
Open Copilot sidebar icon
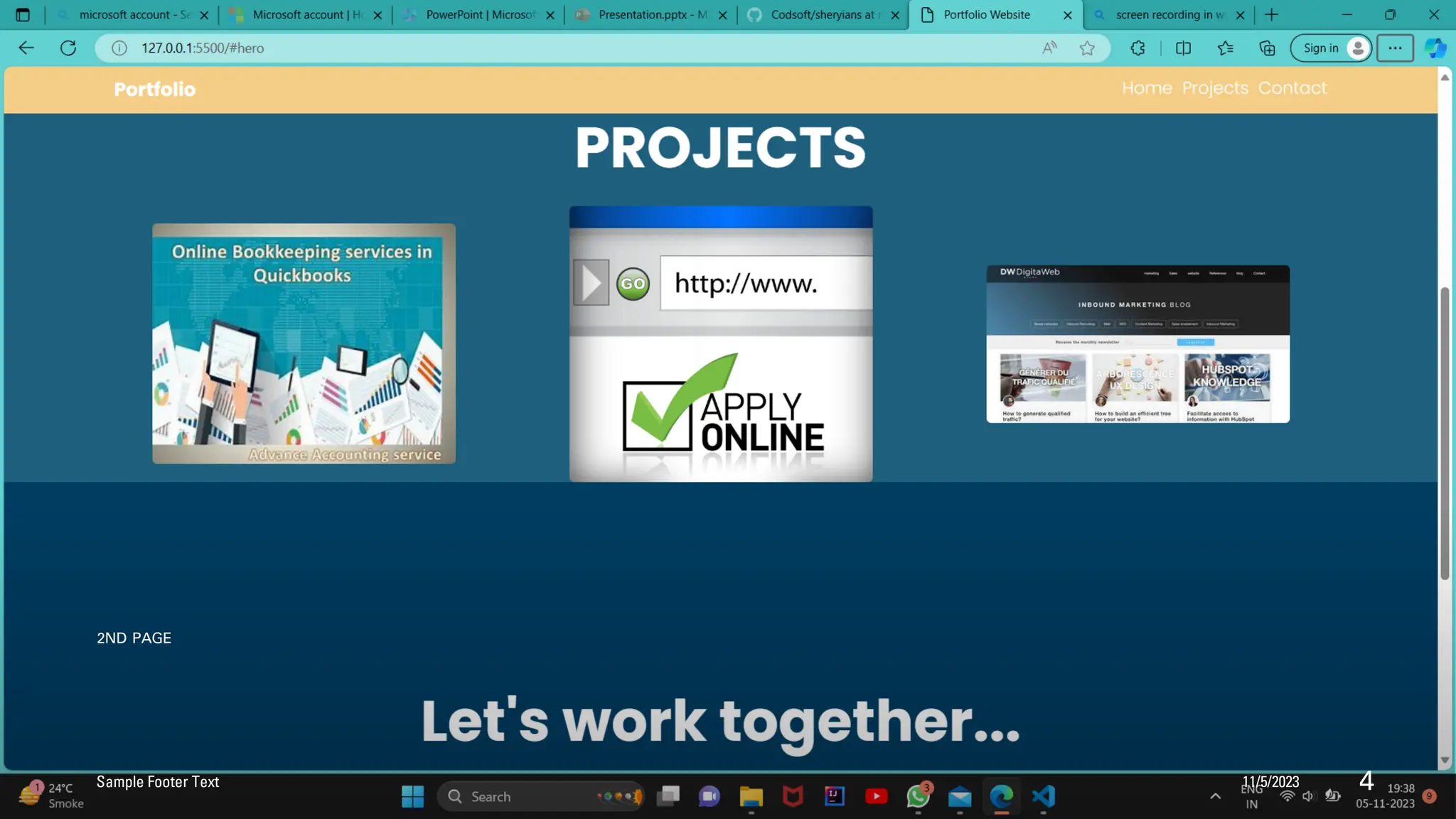pos(1435,48)
